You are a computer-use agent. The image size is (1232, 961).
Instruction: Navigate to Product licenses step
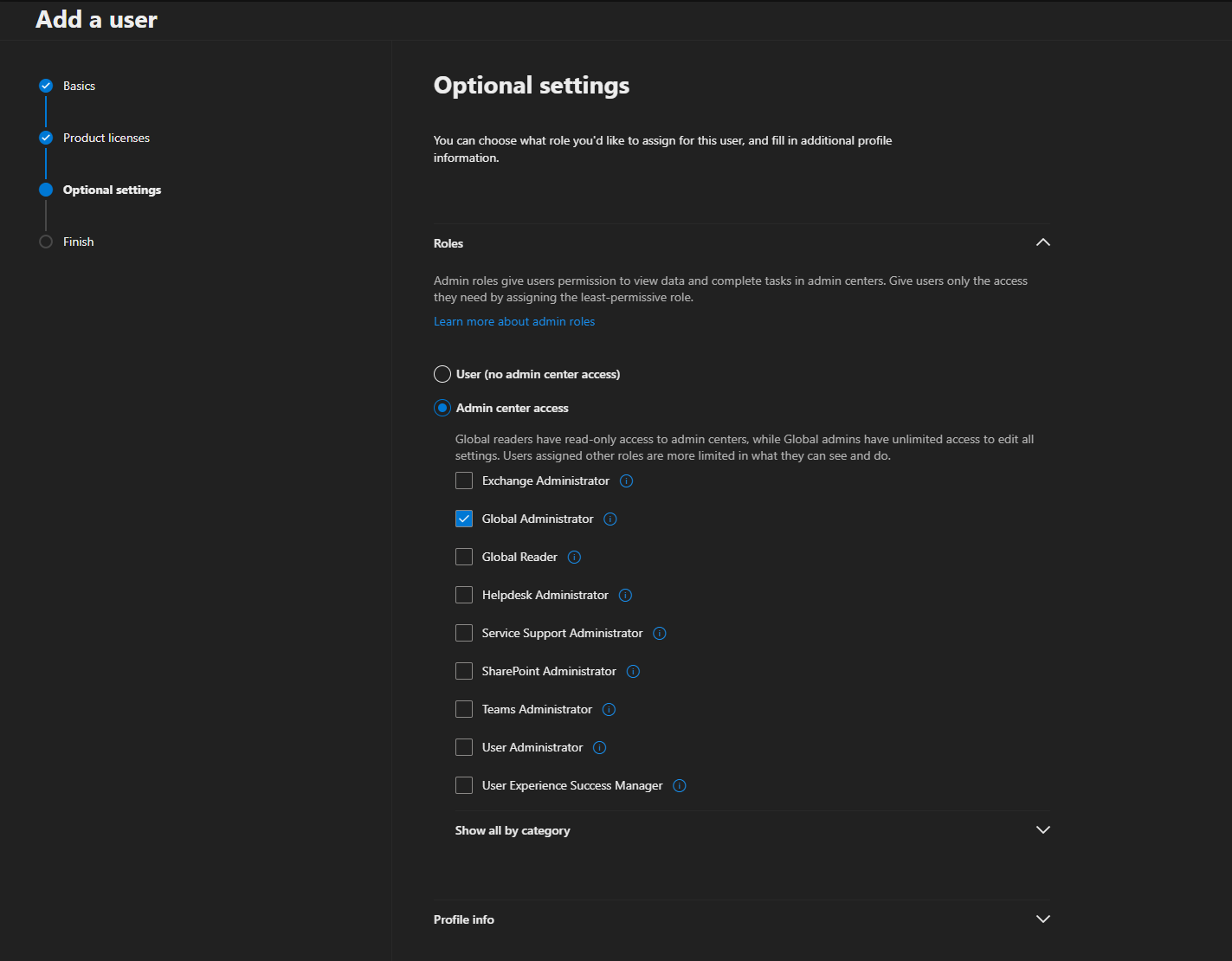pyautogui.click(x=106, y=138)
